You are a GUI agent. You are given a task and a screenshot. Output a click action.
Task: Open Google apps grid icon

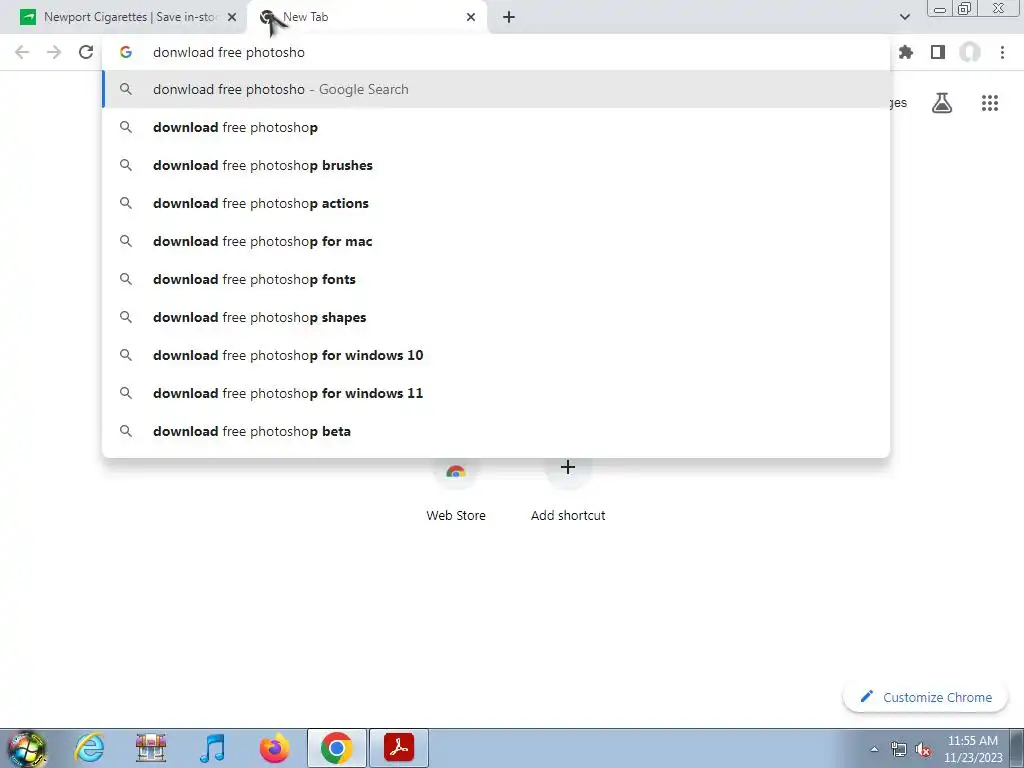989,103
